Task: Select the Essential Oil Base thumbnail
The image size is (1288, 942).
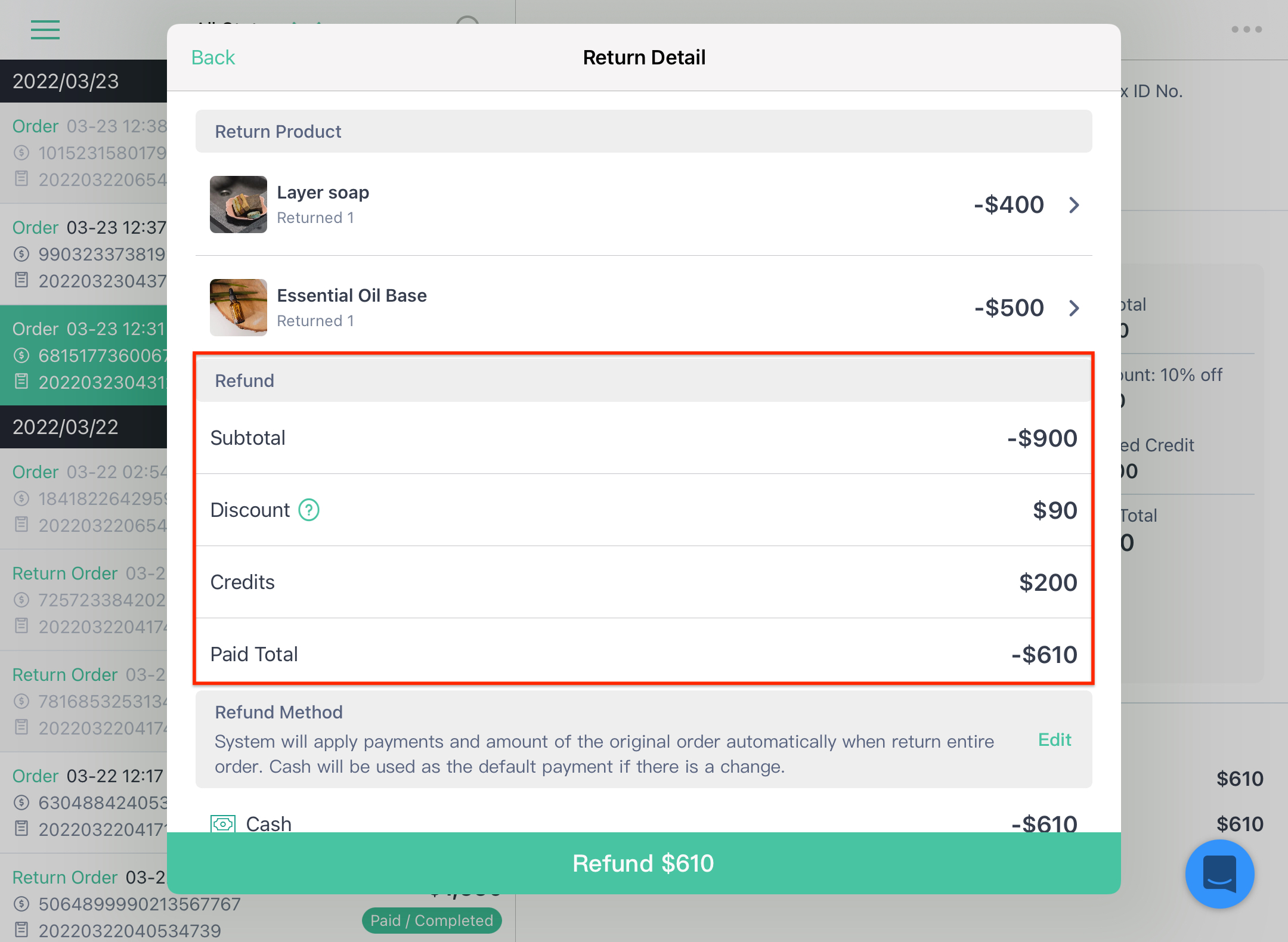Action: pos(239,308)
